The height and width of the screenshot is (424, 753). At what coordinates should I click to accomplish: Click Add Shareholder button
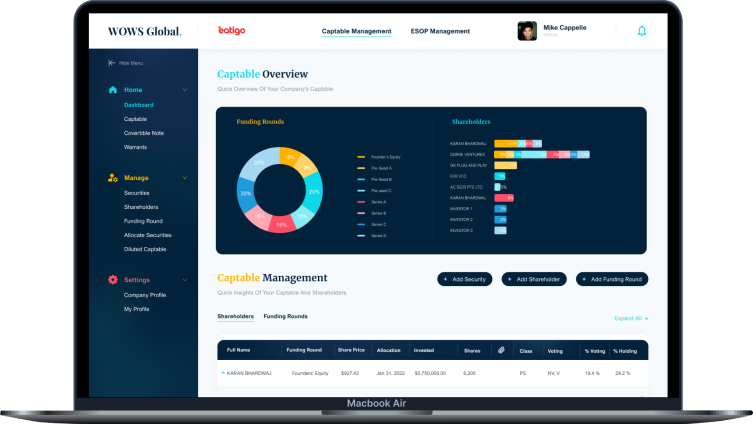pos(534,279)
